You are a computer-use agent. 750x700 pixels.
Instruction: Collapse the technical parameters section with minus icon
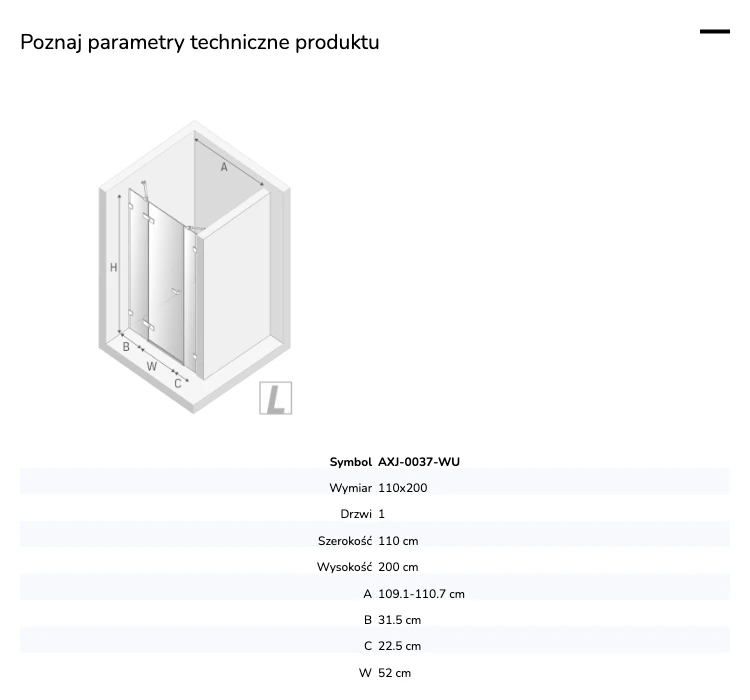point(715,32)
